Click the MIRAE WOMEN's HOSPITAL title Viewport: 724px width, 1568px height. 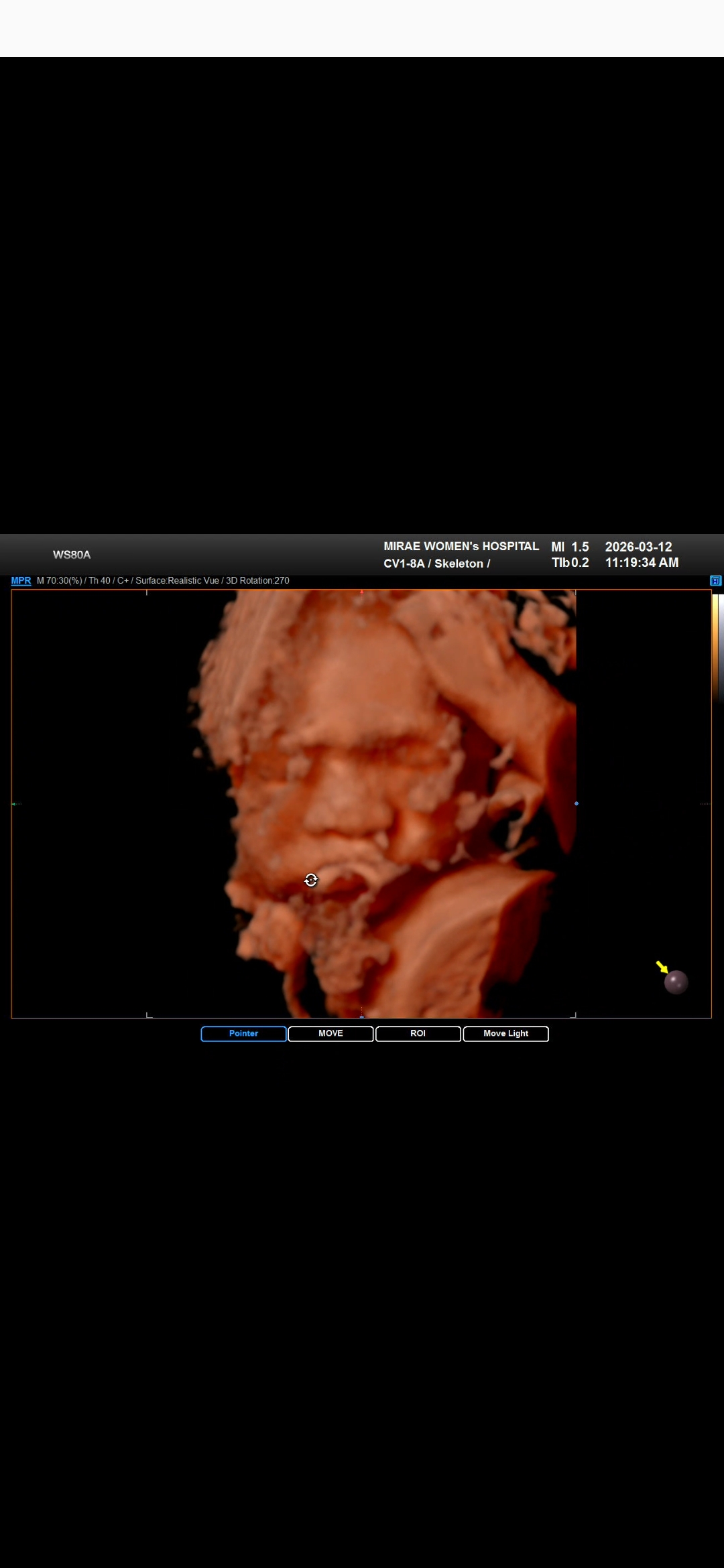click(461, 546)
